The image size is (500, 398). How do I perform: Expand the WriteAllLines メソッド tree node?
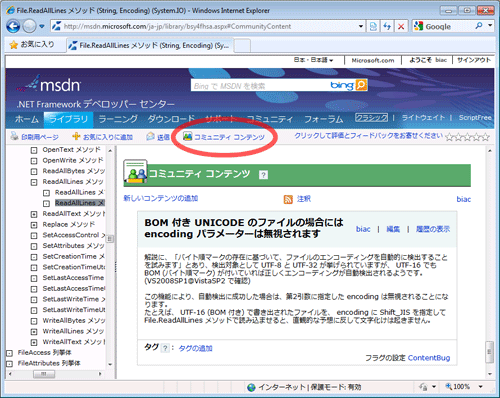(x=34, y=332)
